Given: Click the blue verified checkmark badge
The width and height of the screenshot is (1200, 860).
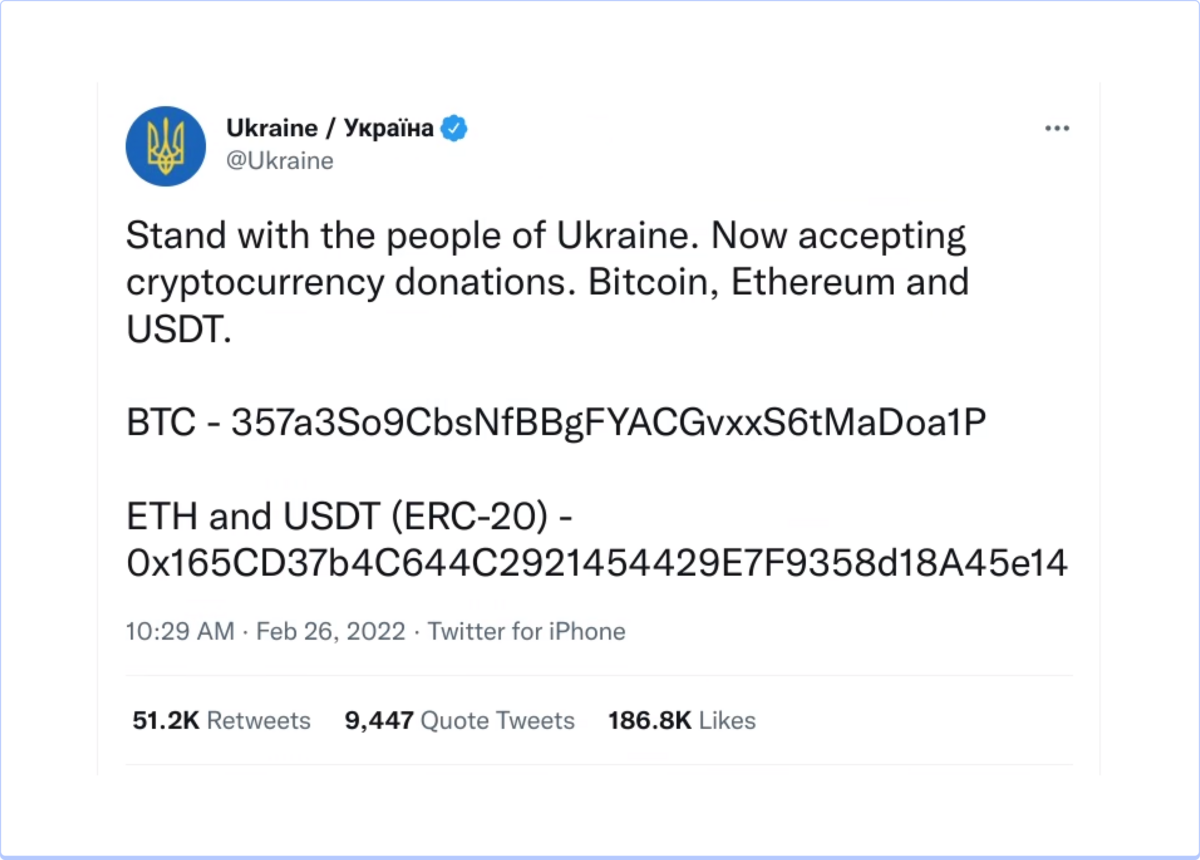Looking at the screenshot, I should 455,128.
